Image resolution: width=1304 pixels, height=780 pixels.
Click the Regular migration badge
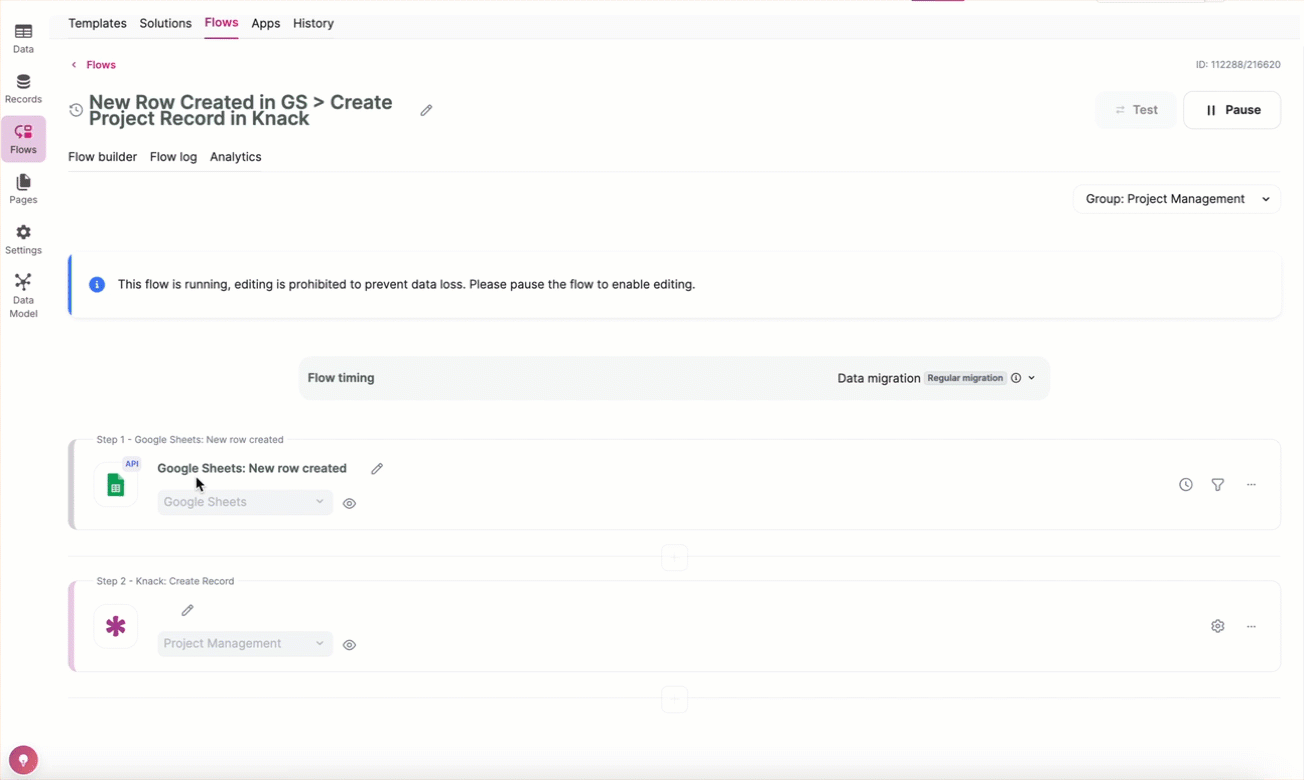point(965,378)
